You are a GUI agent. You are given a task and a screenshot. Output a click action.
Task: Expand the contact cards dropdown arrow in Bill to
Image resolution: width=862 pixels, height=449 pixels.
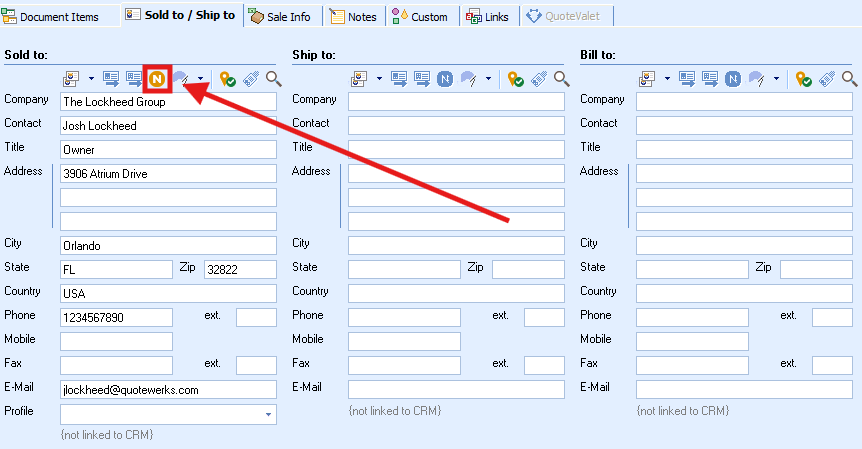[x=667, y=79]
